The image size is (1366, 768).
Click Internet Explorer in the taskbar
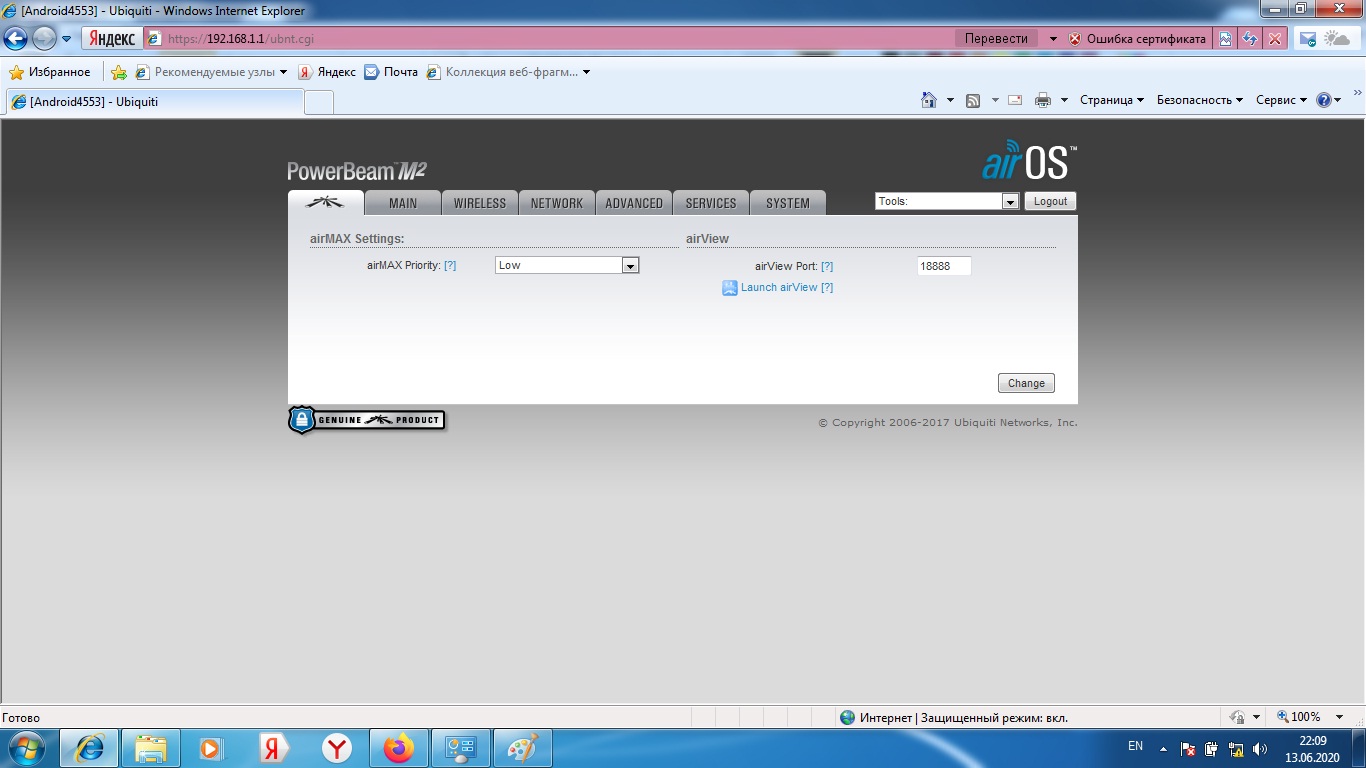(90, 748)
